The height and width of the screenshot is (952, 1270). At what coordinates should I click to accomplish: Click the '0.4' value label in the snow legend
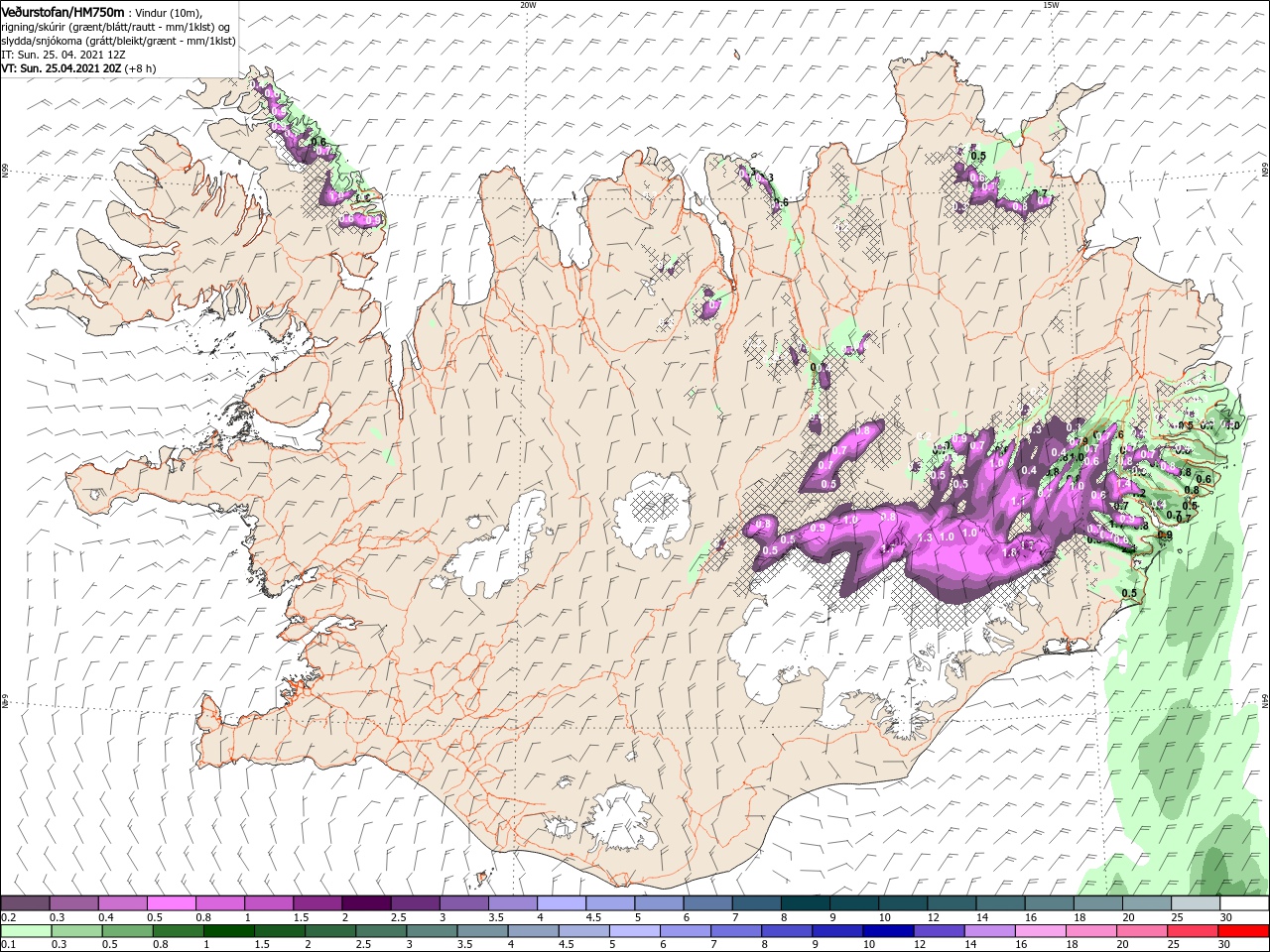click(x=106, y=917)
